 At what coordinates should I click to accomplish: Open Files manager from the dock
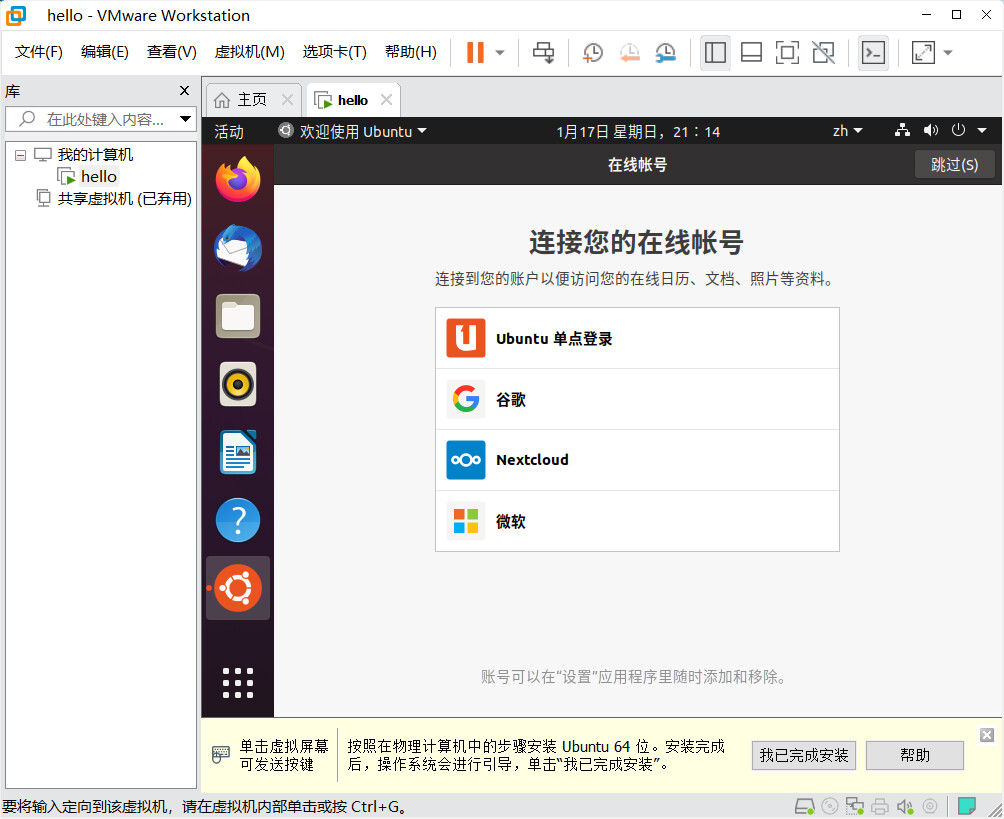click(x=238, y=316)
